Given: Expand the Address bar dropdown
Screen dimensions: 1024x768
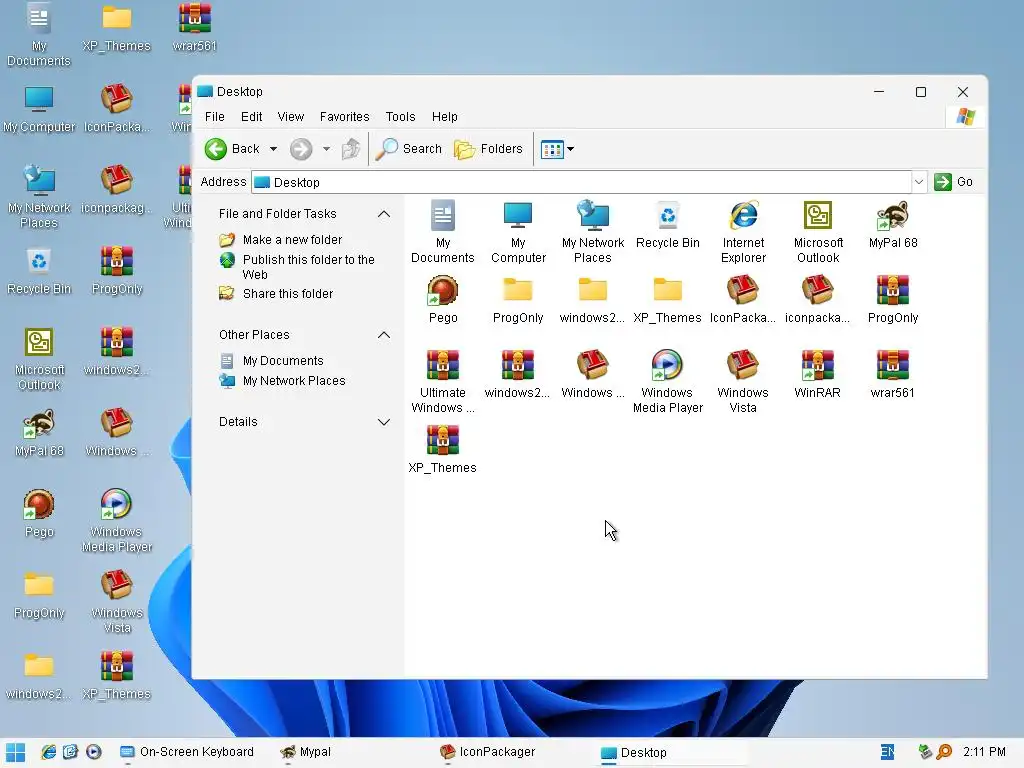Looking at the screenshot, I should pyautogui.click(x=918, y=182).
